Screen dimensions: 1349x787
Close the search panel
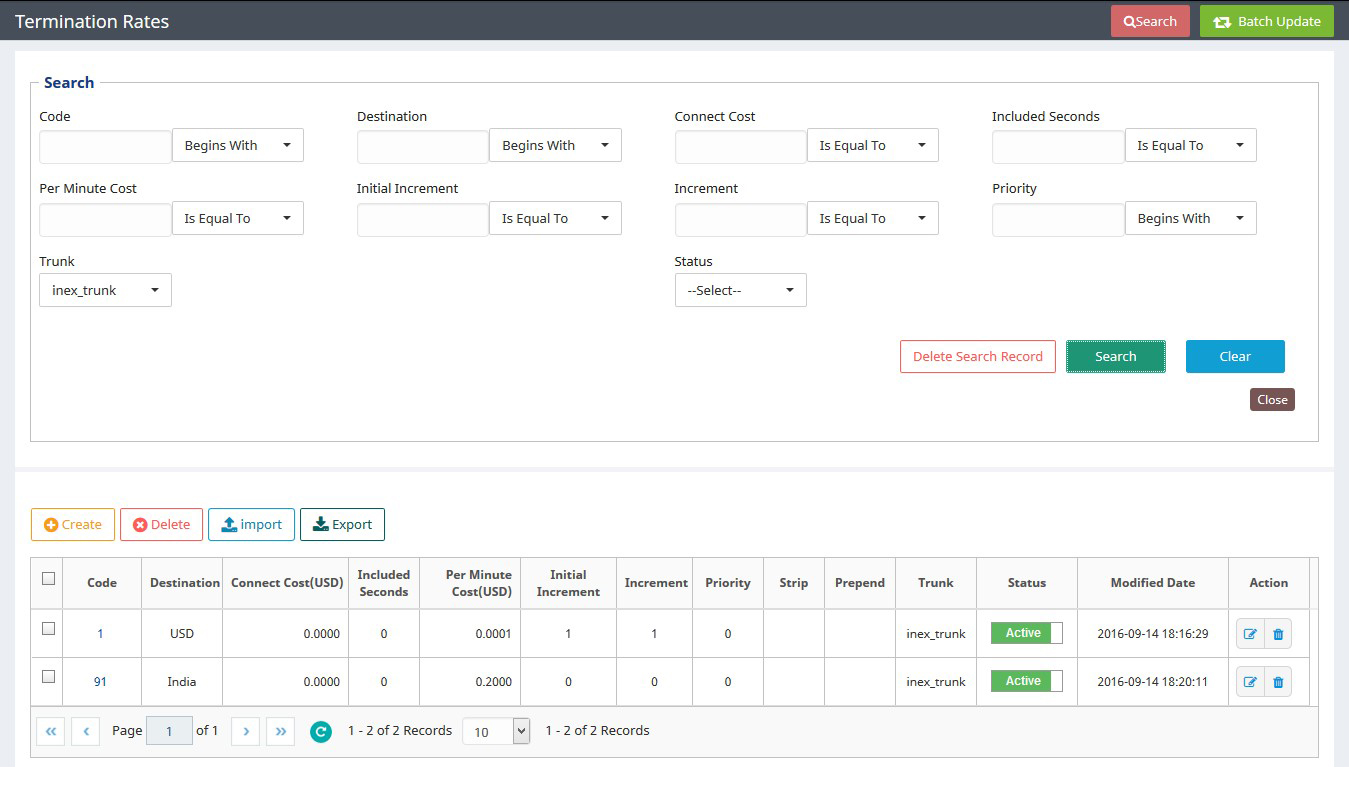pos(1272,399)
